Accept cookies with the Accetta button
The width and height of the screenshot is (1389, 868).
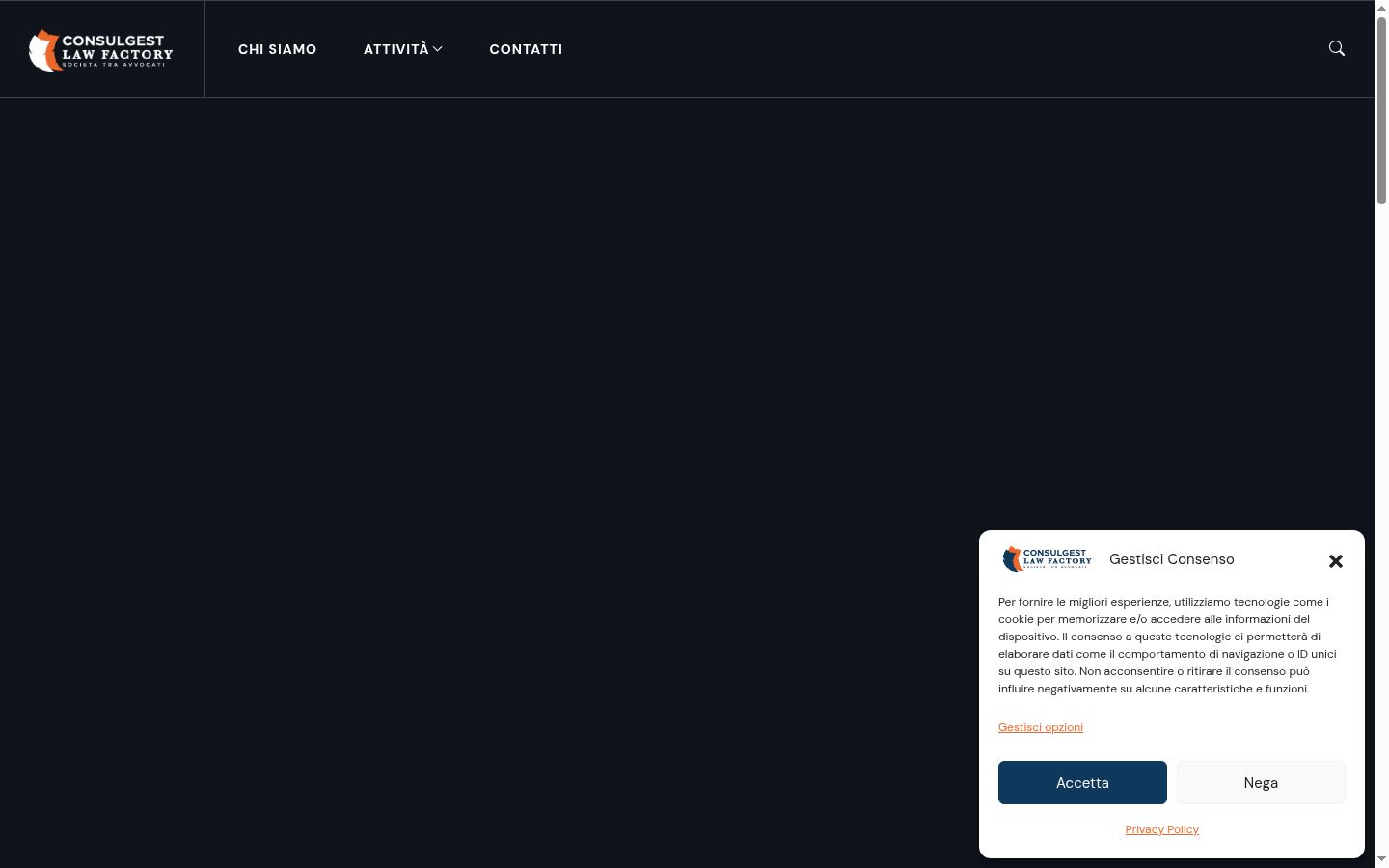point(1082,782)
